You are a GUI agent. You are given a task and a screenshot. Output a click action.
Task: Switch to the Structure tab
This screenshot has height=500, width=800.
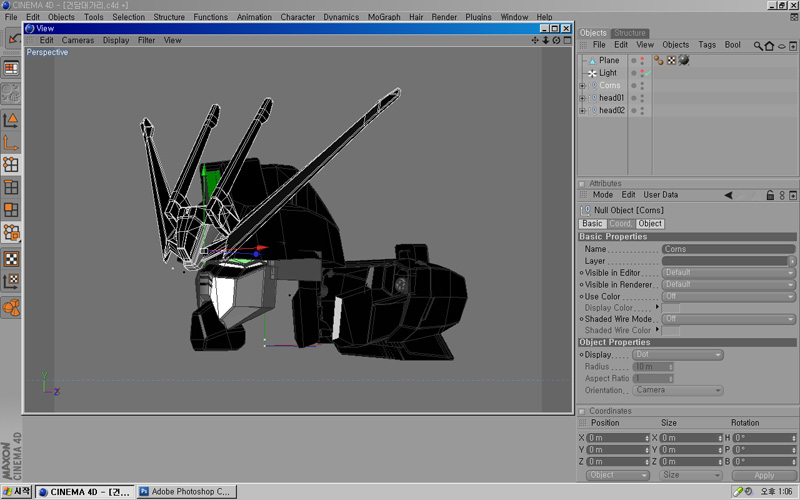(x=630, y=33)
